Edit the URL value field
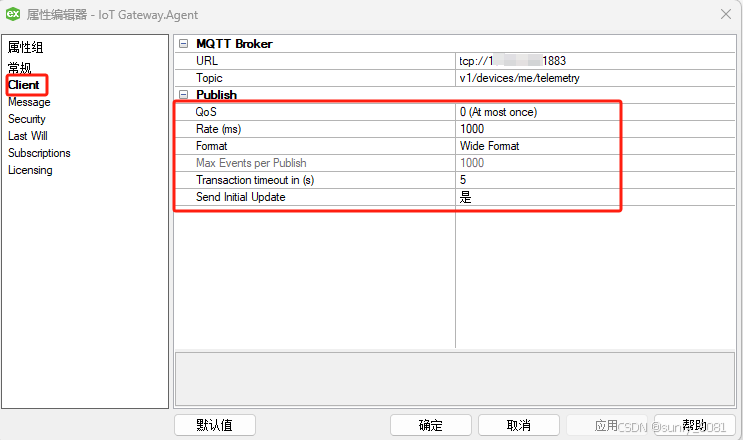This screenshot has width=743, height=440. (x=595, y=61)
